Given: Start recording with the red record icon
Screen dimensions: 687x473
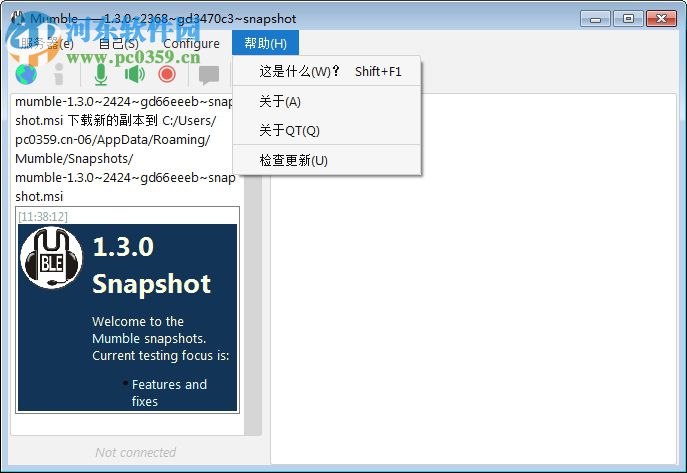Looking at the screenshot, I should pos(167,74).
